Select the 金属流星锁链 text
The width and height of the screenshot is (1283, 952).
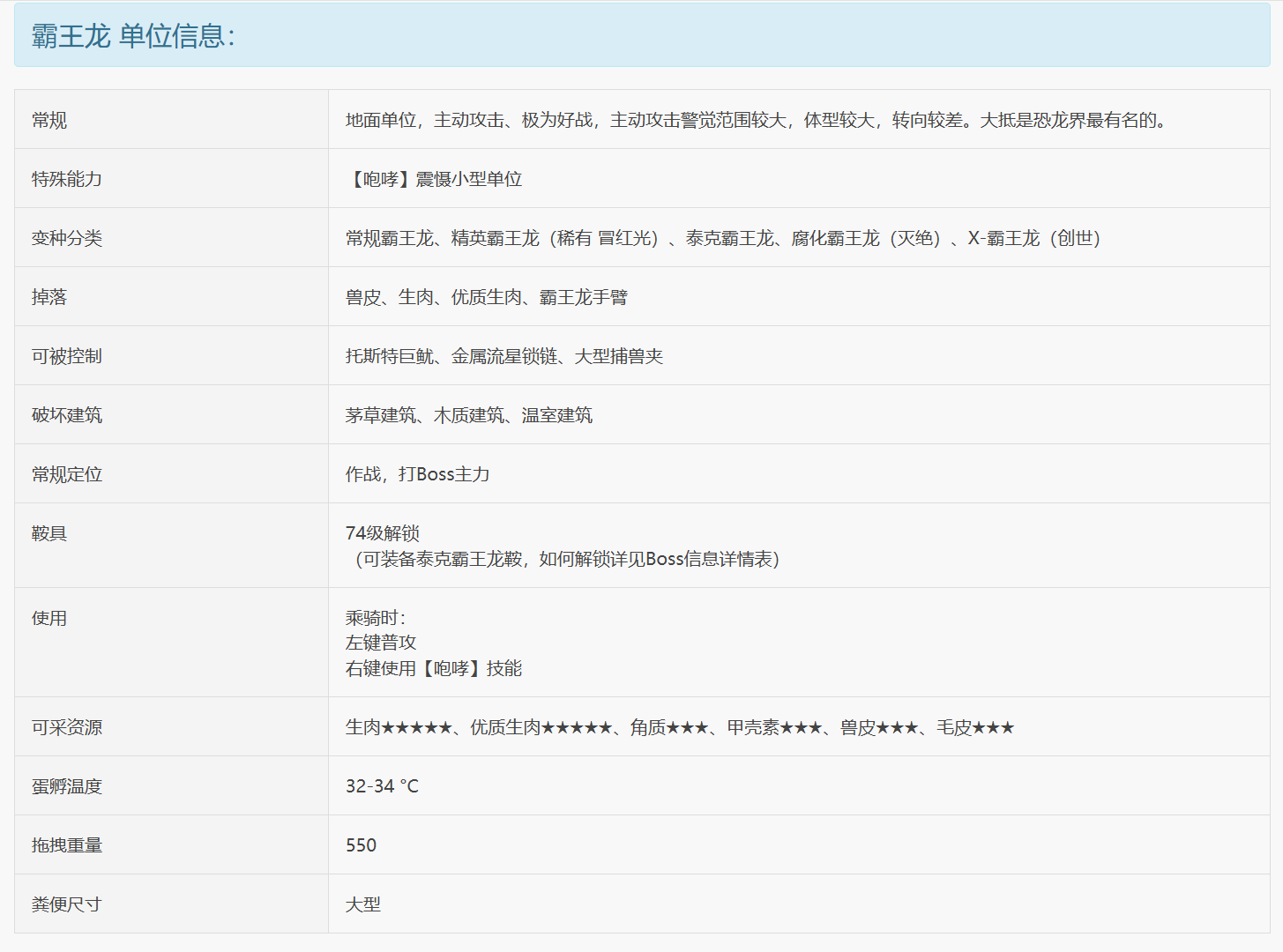click(x=504, y=356)
